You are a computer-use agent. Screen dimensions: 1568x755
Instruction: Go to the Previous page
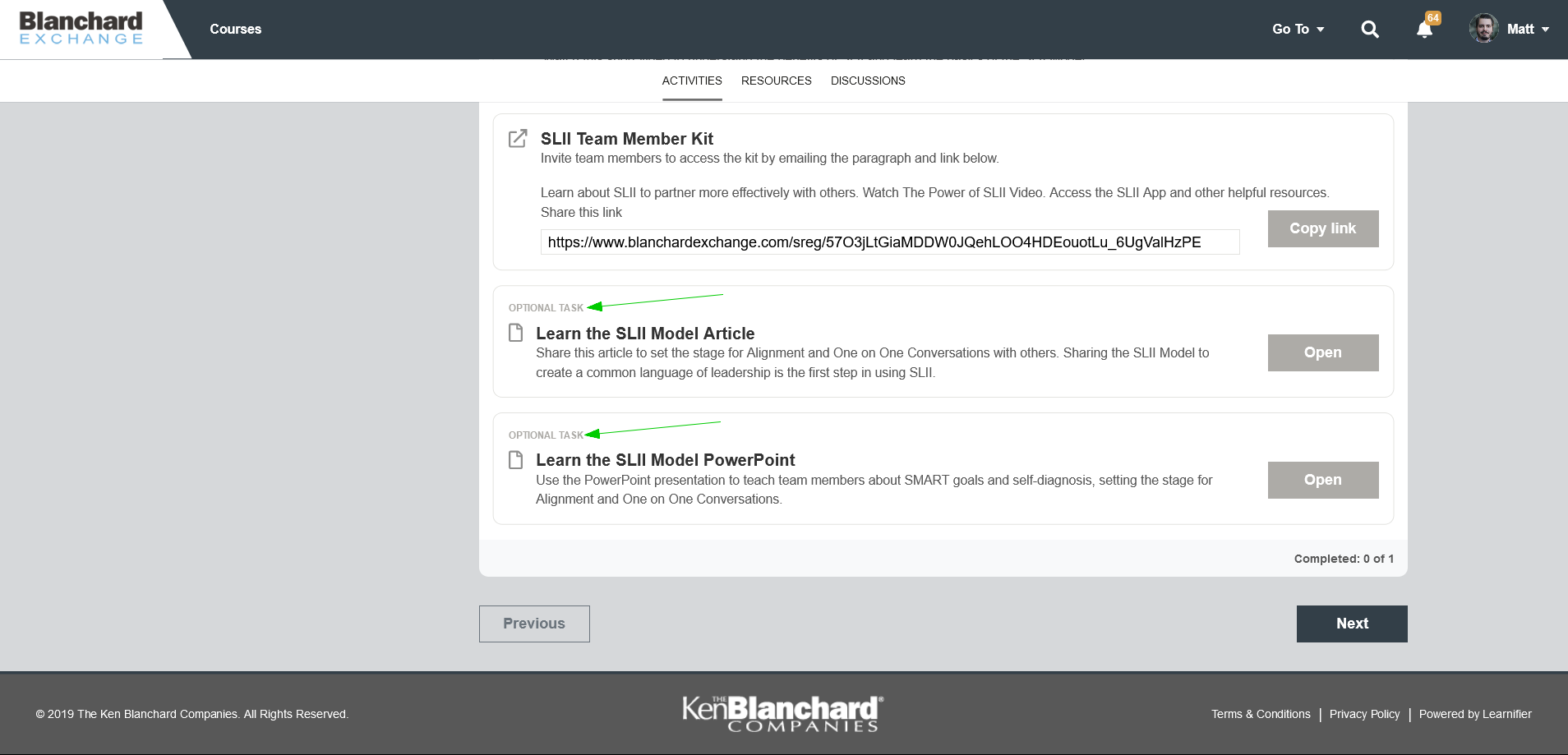click(x=534, y=624)
